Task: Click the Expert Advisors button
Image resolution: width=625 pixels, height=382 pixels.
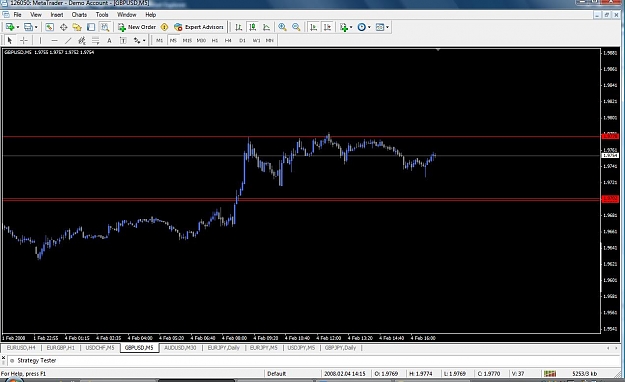Action: (x=199, y=27)
